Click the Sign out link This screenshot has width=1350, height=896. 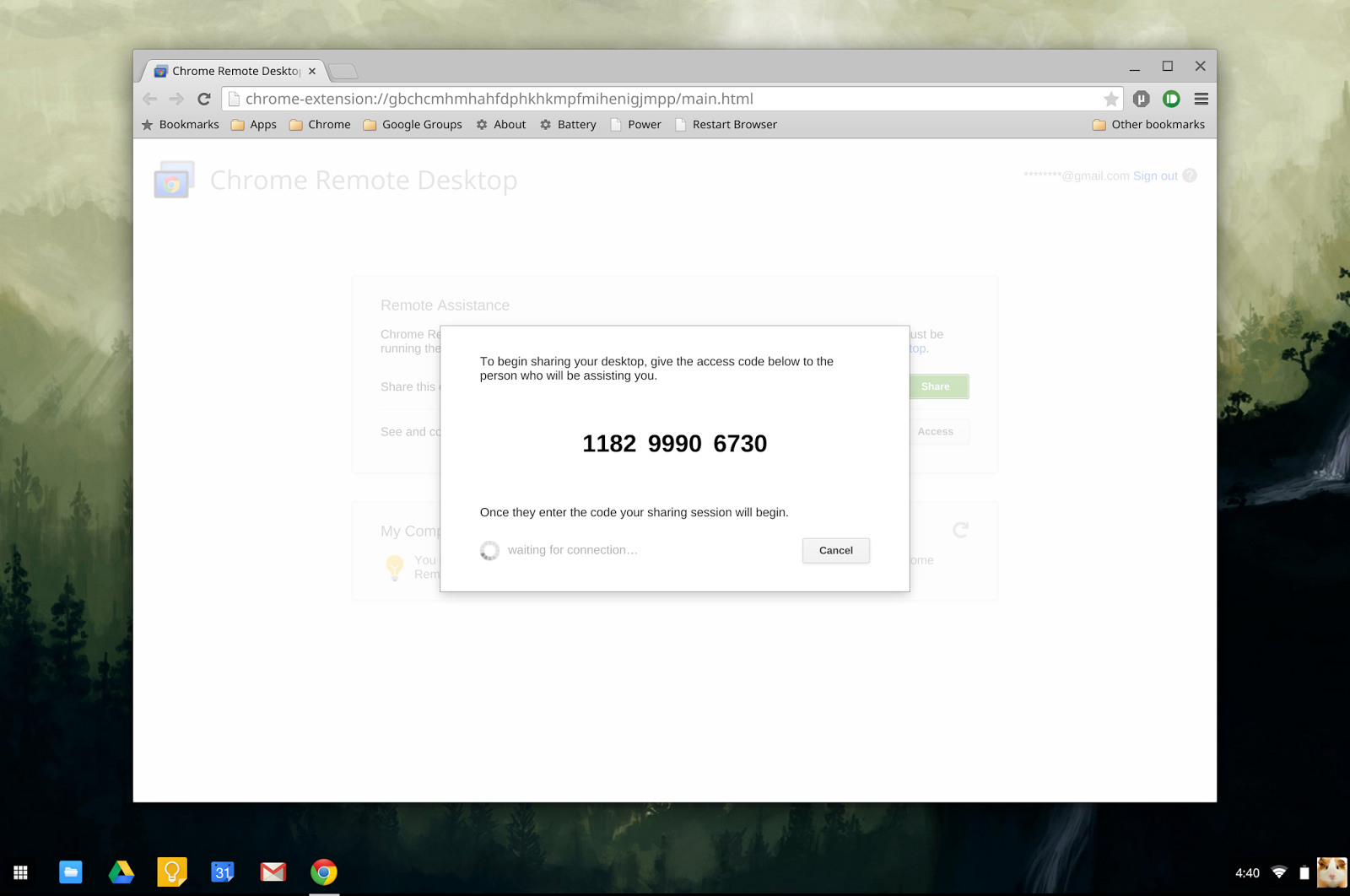pos(1155,175)
